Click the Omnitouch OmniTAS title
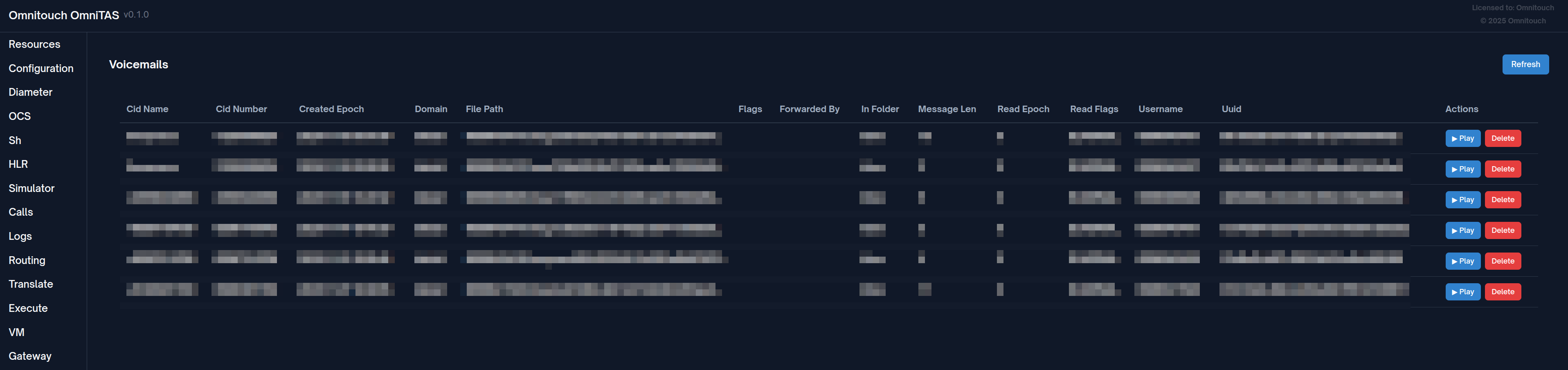The height and width of the screenshot is (370, 1568). 64,15
